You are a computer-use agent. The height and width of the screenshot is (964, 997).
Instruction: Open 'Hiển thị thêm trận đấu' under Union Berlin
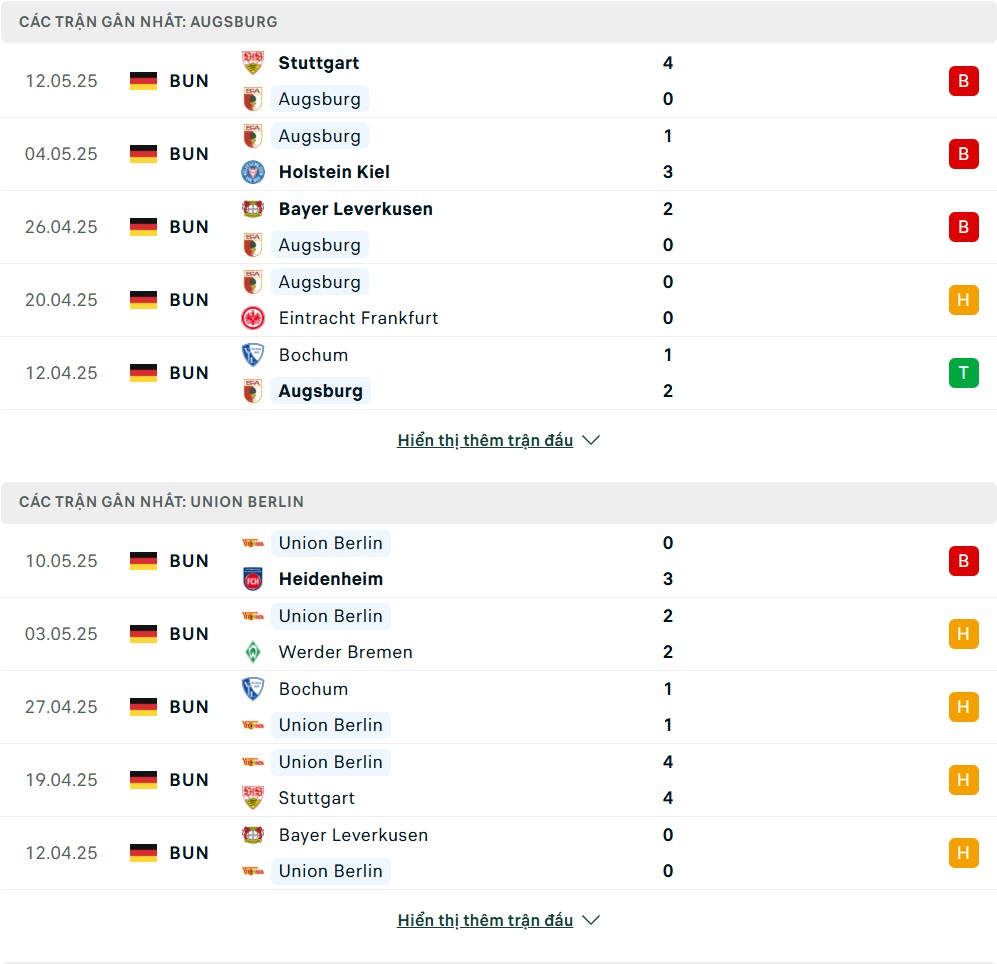coord(485,920)
